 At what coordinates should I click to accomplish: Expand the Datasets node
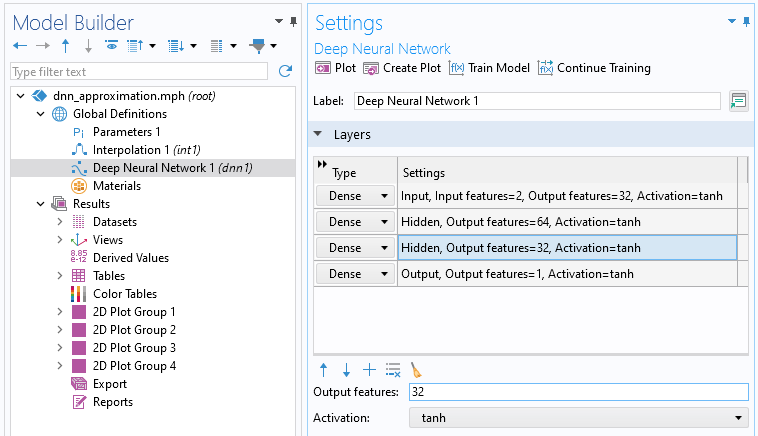click(60, 222)
